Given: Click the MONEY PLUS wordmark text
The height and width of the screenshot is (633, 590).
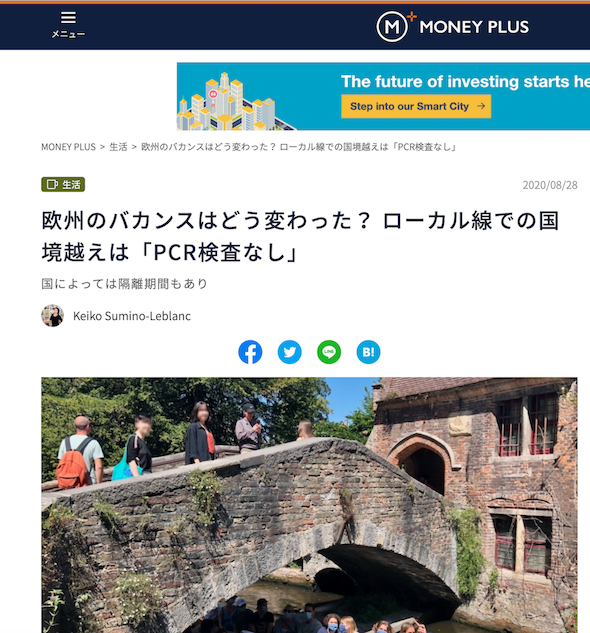Looking at the screenshot, I should [x=474, y=27].
